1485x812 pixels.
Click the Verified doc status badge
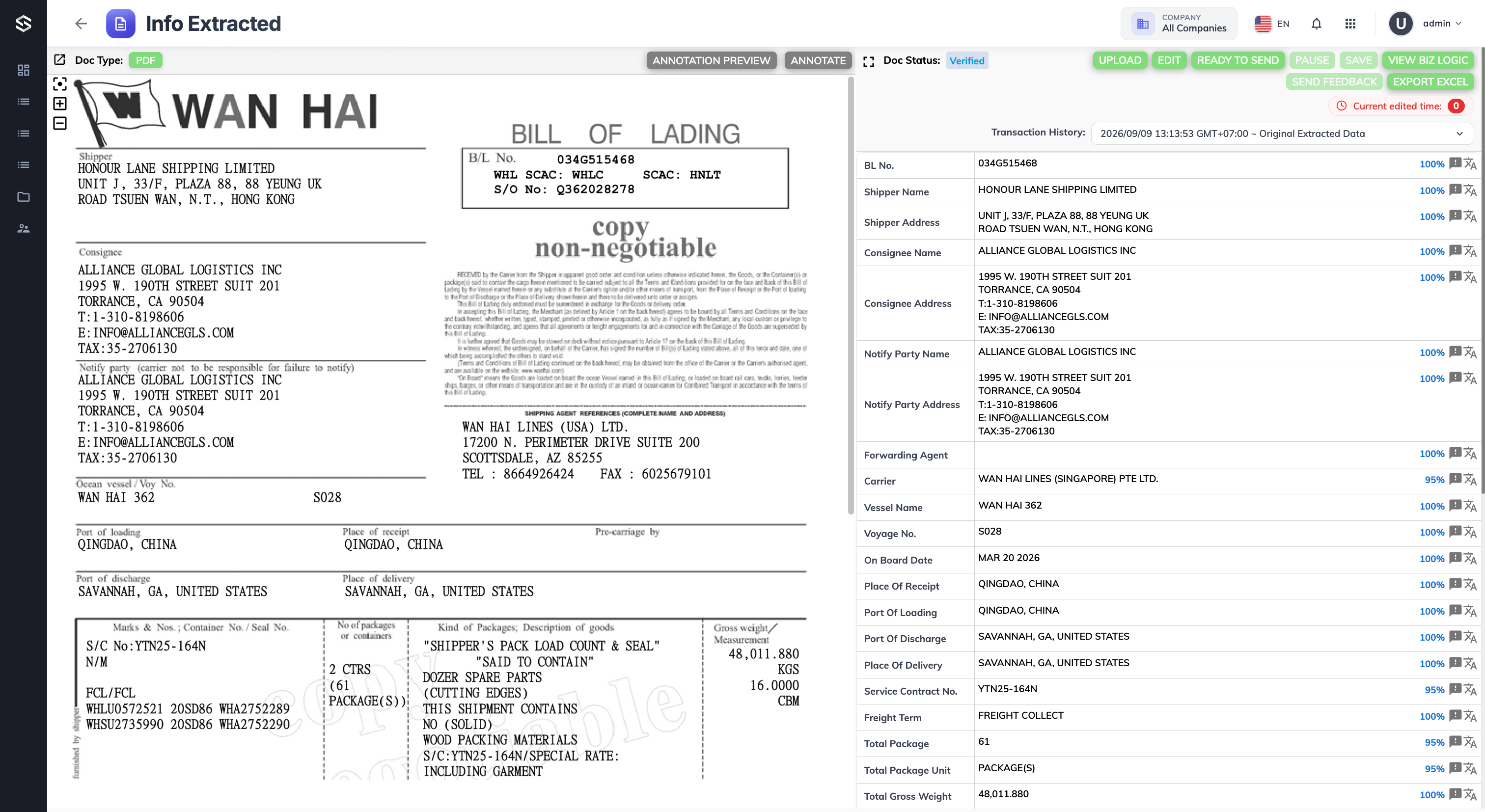[967, 61]
